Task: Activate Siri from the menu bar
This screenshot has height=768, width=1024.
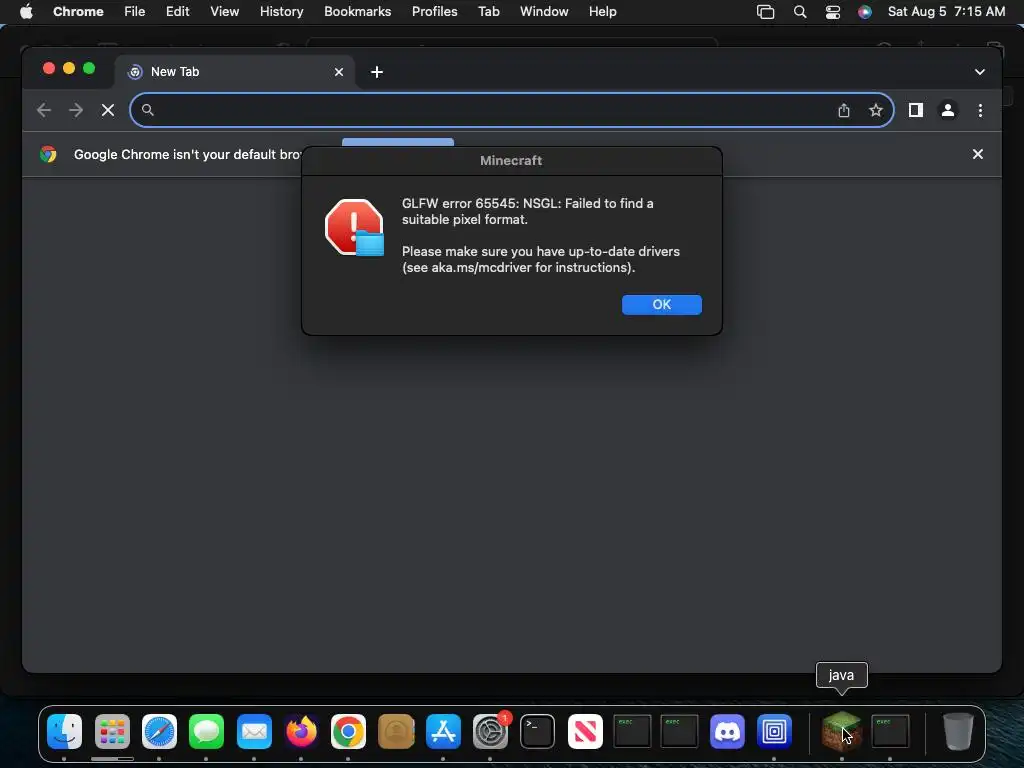Action: point(865,12)
